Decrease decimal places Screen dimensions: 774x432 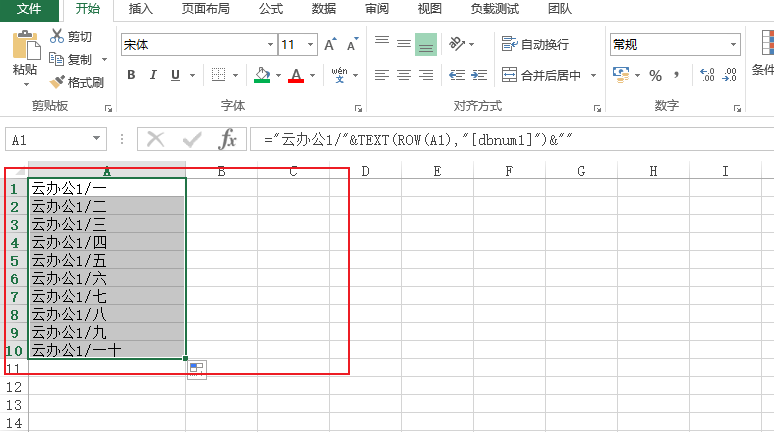coord(729,75)
